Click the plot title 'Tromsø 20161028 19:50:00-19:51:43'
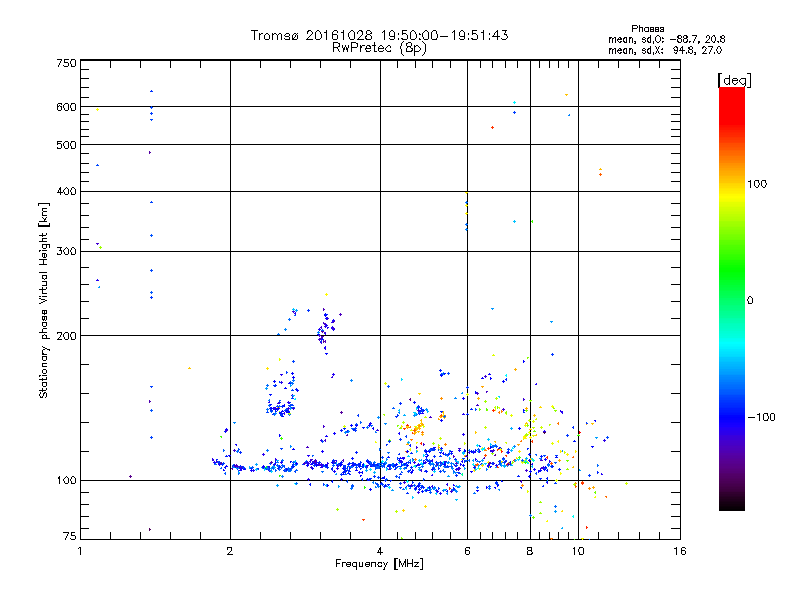This screenshot has width=800, height=600. coord(379,35)
